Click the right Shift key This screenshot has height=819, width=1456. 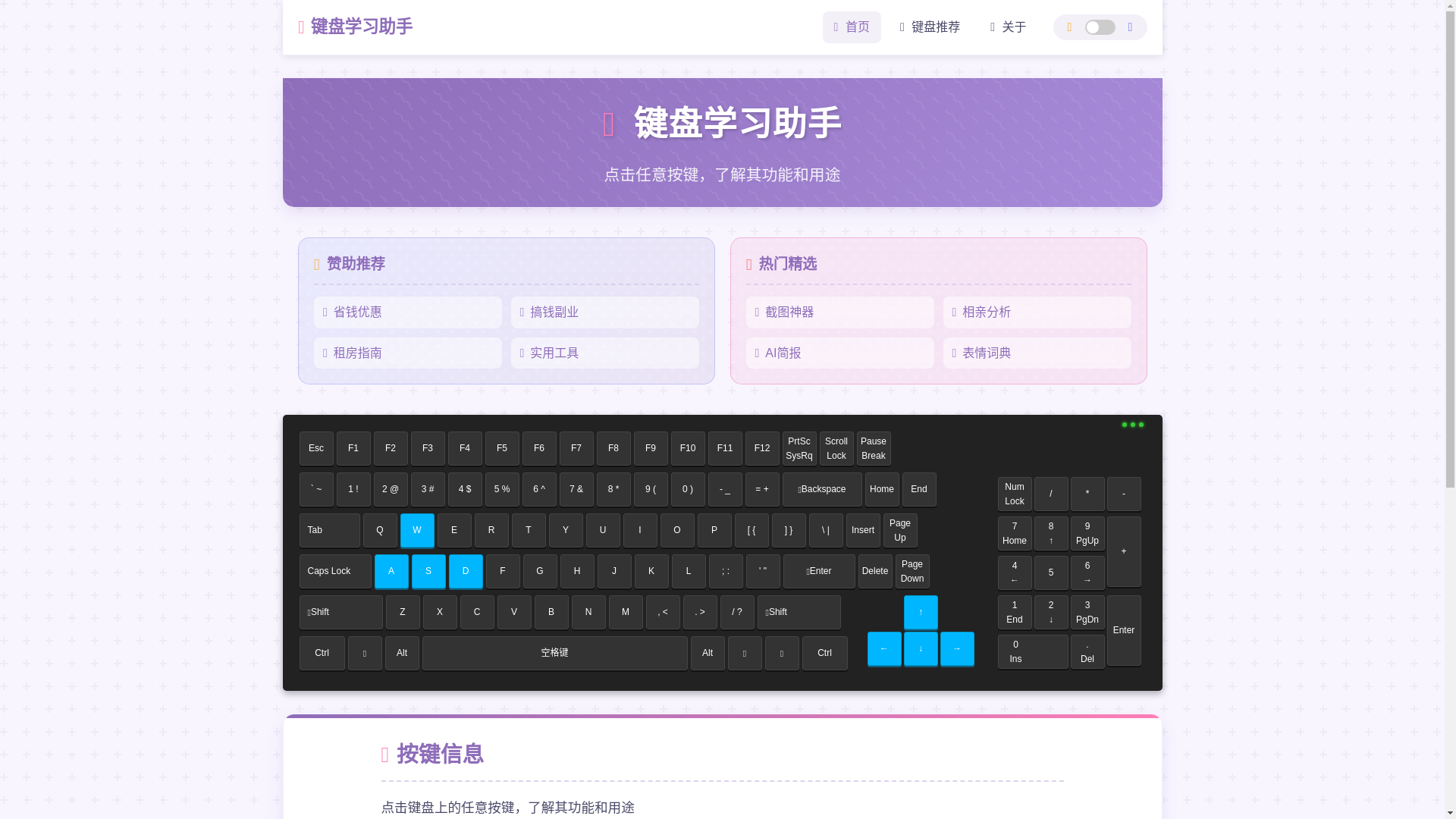[799, 612]
